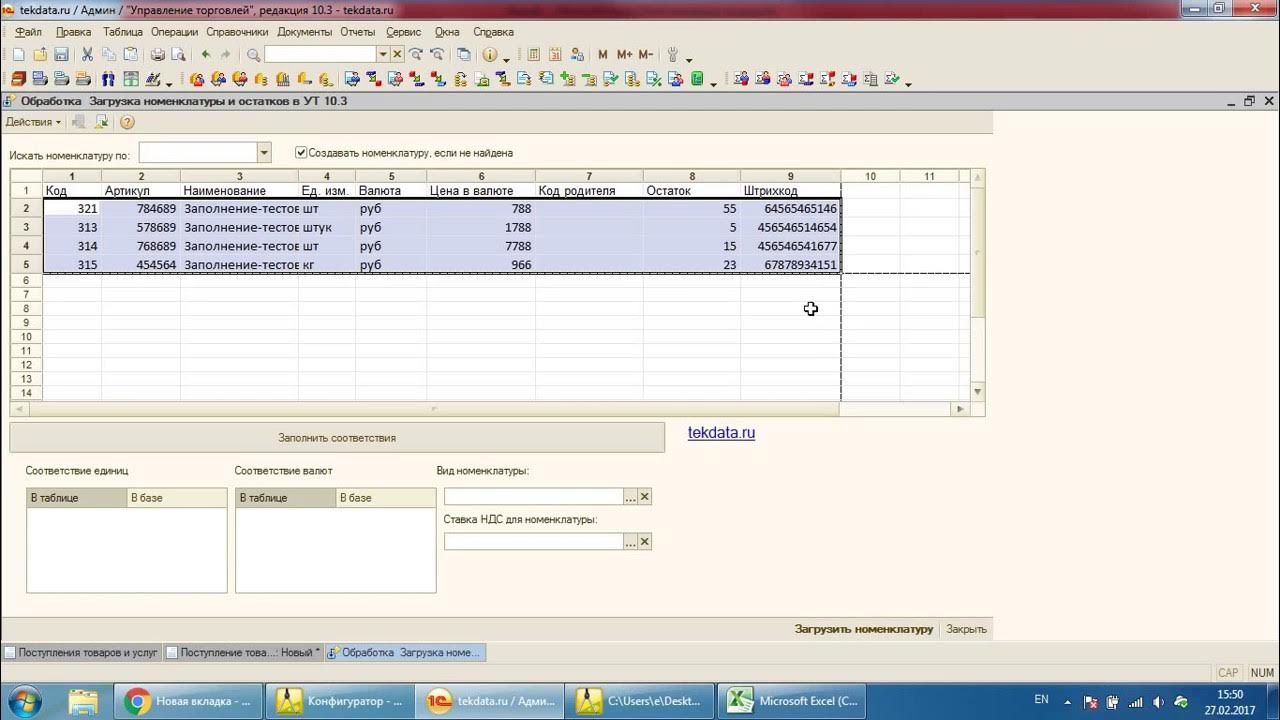Click the help question-mark icon under Действия
1280x720 pixels.
click(127, 122)
